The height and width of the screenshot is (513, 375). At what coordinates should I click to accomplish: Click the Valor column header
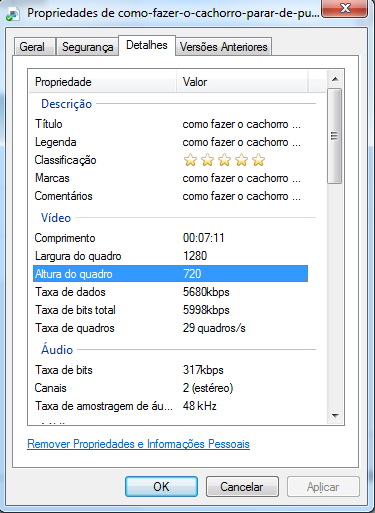pyautogui.click(x=242, y=82)
